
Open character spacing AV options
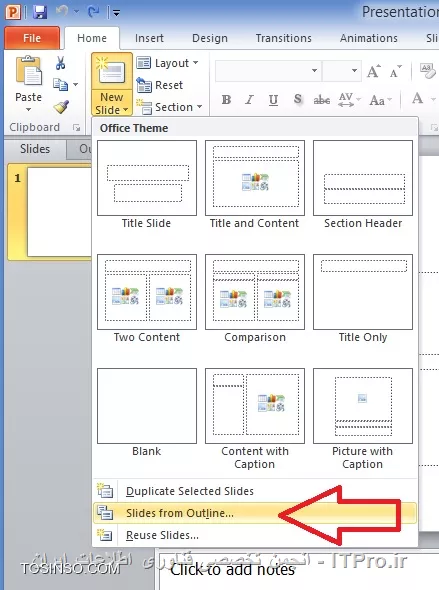pos(349,100)
